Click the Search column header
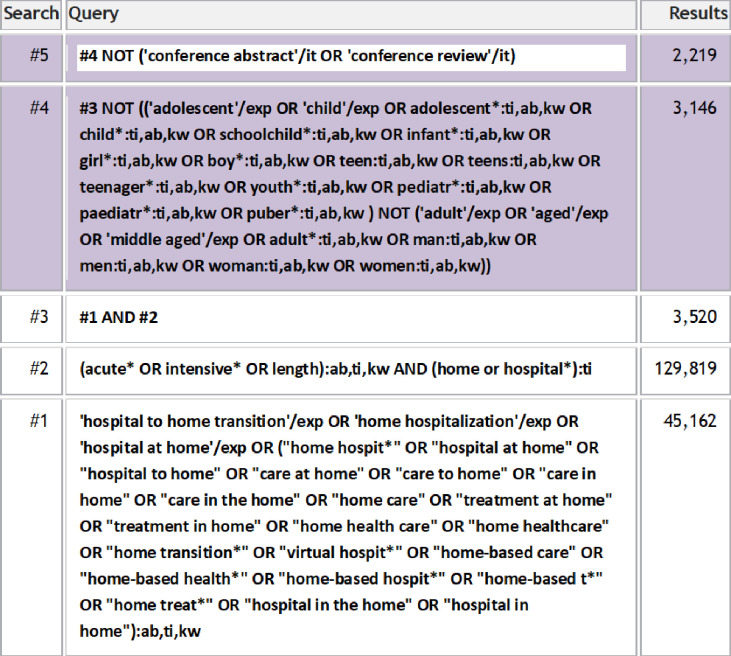Image resolution: width=731 pixels, height=656 pixels. [31, 13]
